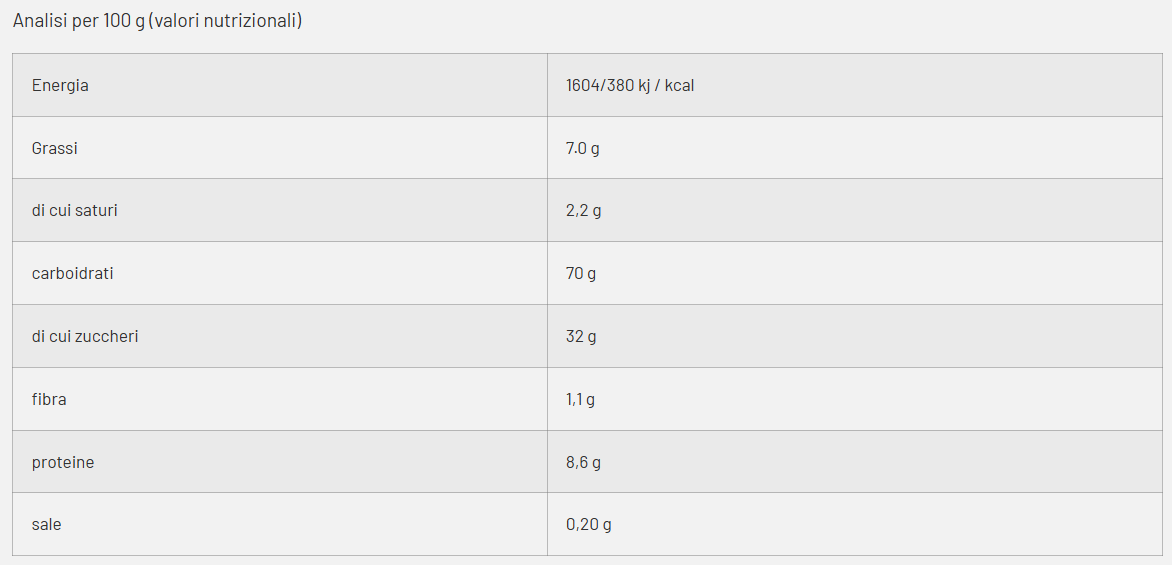Click '100 g' in the heading
Viewport: 1172px width, 565px height.
(x=123, y=21)
